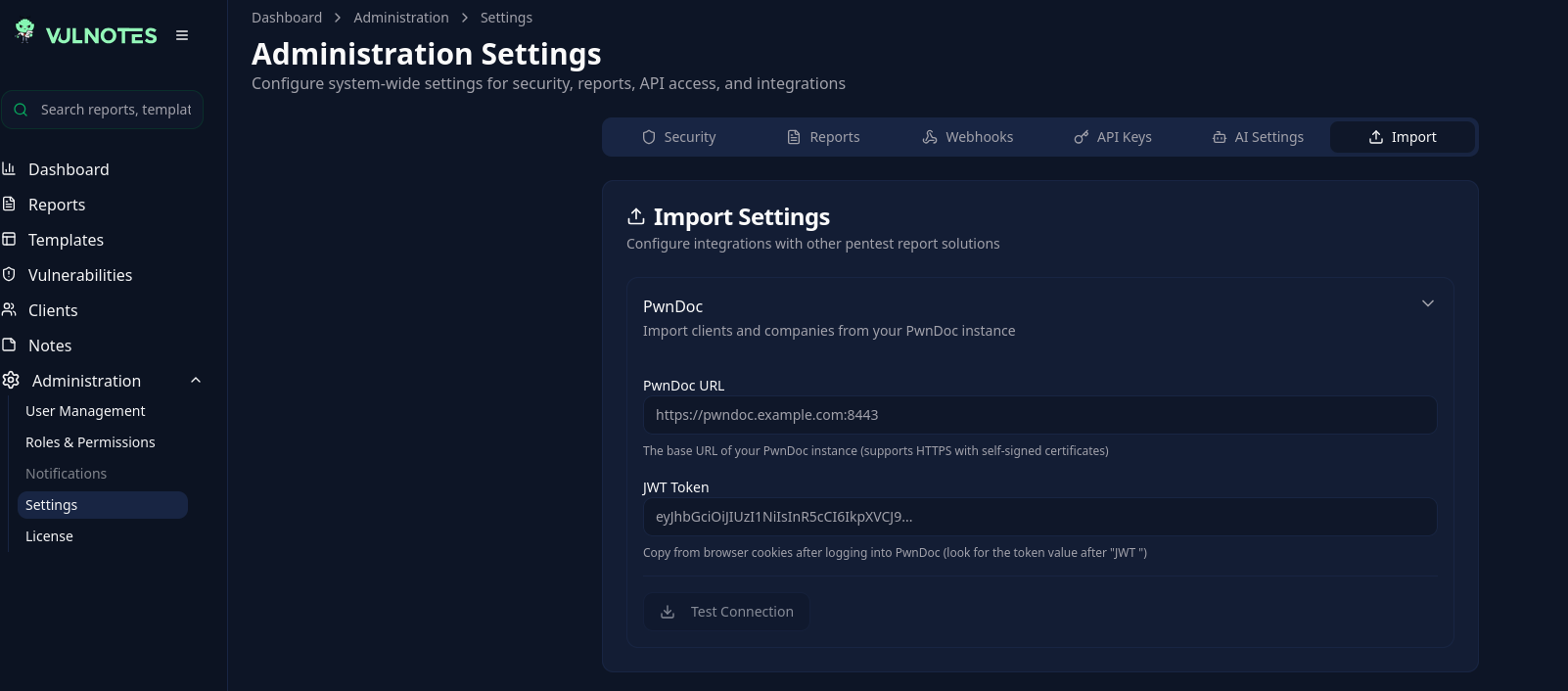Viewport: 1568px width, 691px height.
Task: Open the AI Settings tab
Action: [1258, 137]
